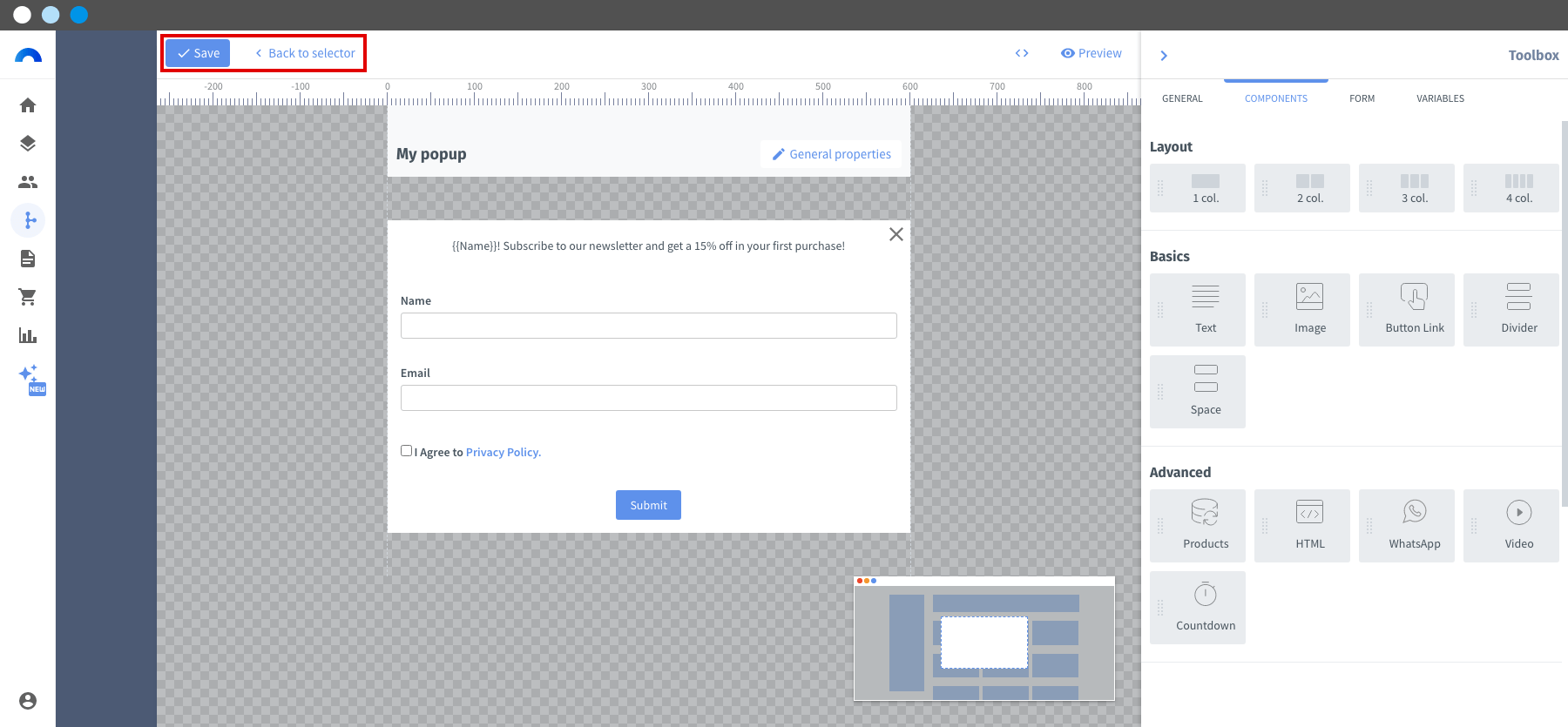The image size is (1568, 727).
Task: Pick the WhatsApp component
Action: click(x=1407, y=526)
